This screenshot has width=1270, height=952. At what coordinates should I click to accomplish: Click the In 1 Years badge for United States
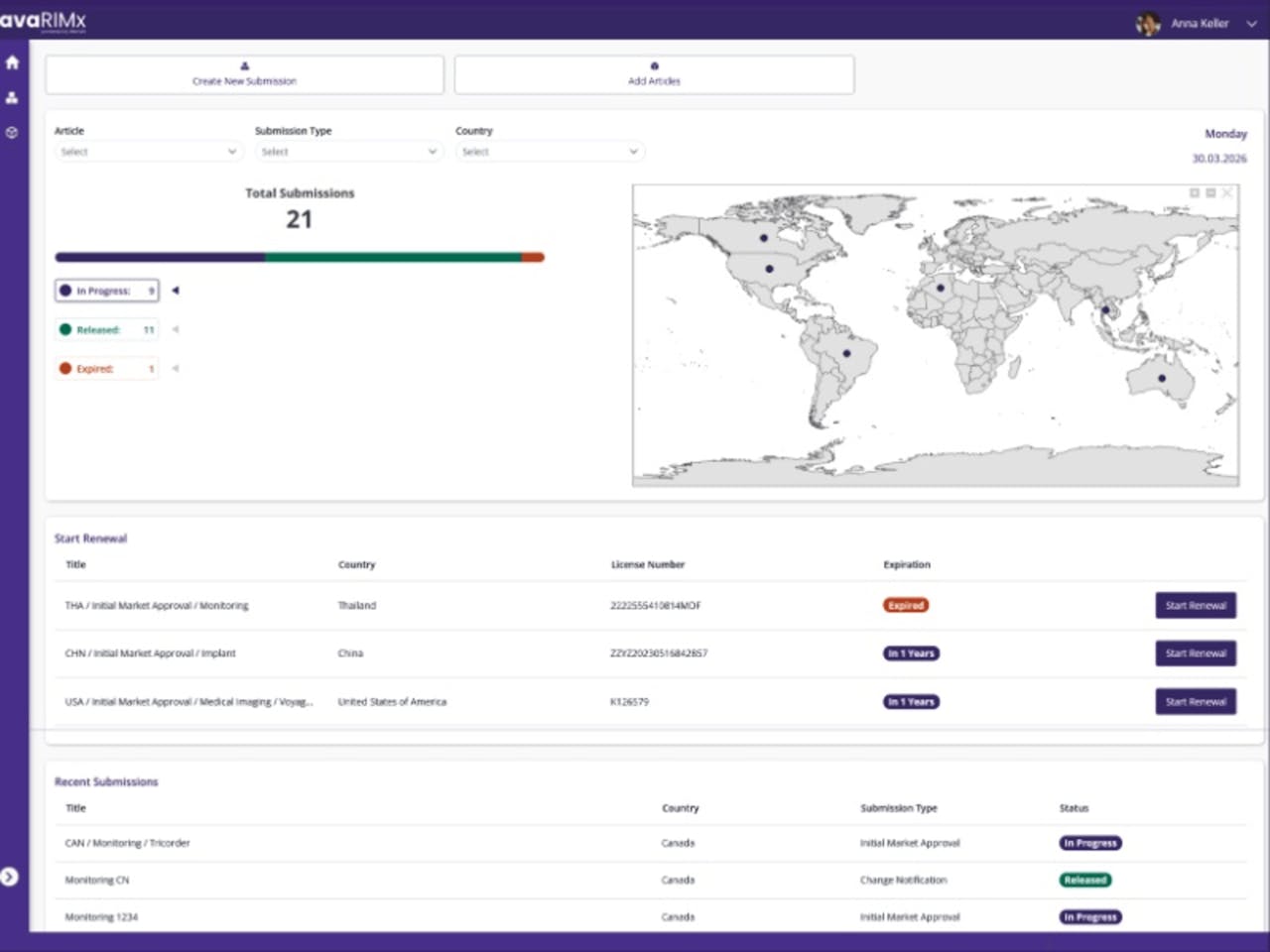911,701
